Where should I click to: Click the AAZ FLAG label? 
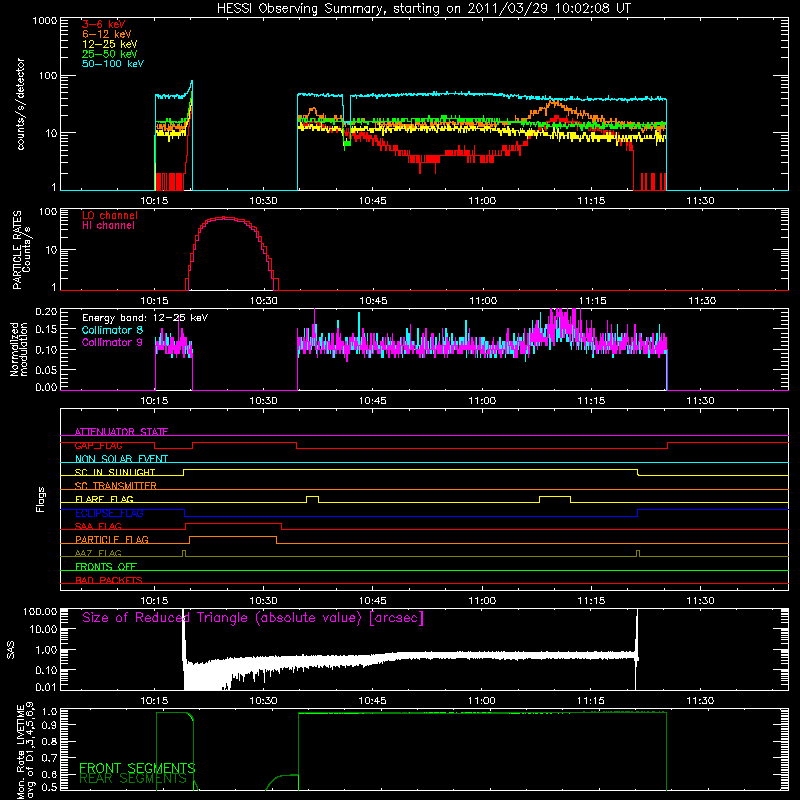[x=98, y=553]
